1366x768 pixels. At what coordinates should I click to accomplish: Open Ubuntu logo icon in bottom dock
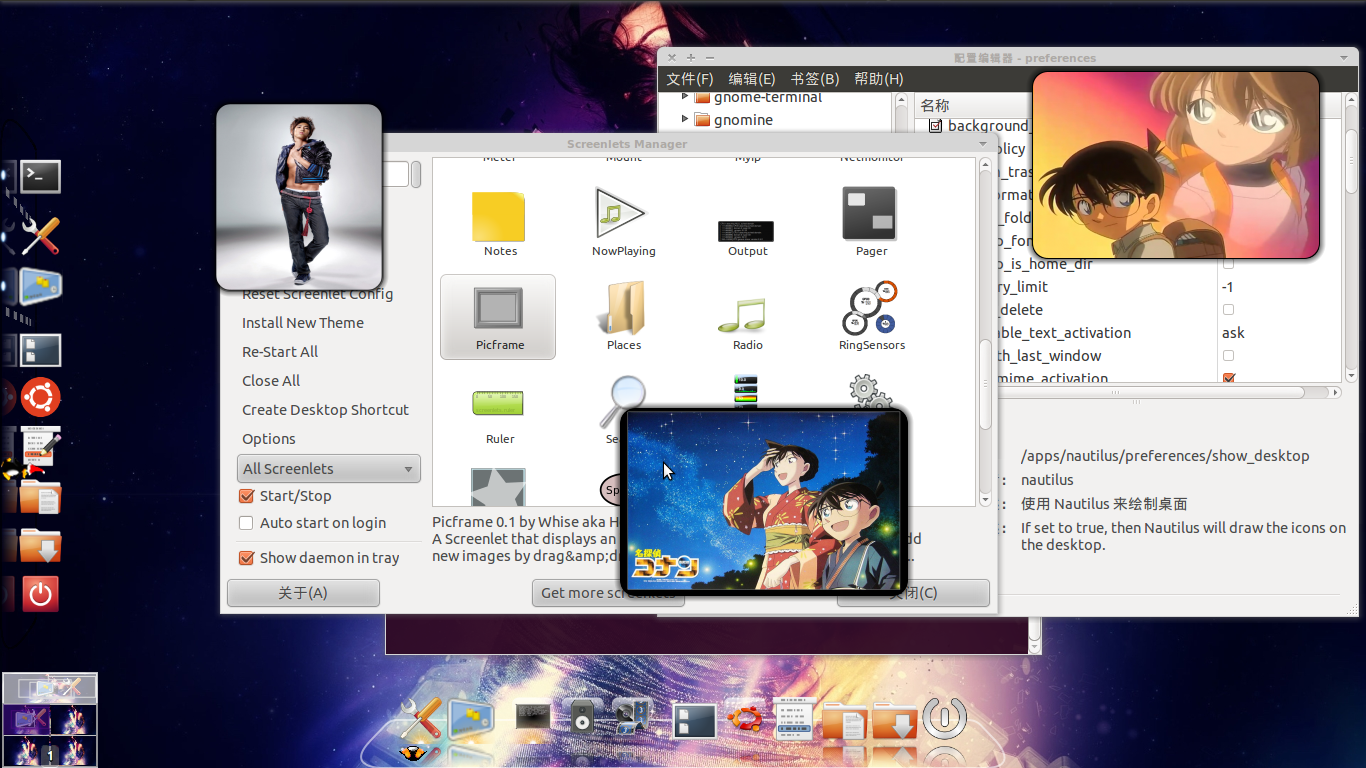(x=745, y=717)
